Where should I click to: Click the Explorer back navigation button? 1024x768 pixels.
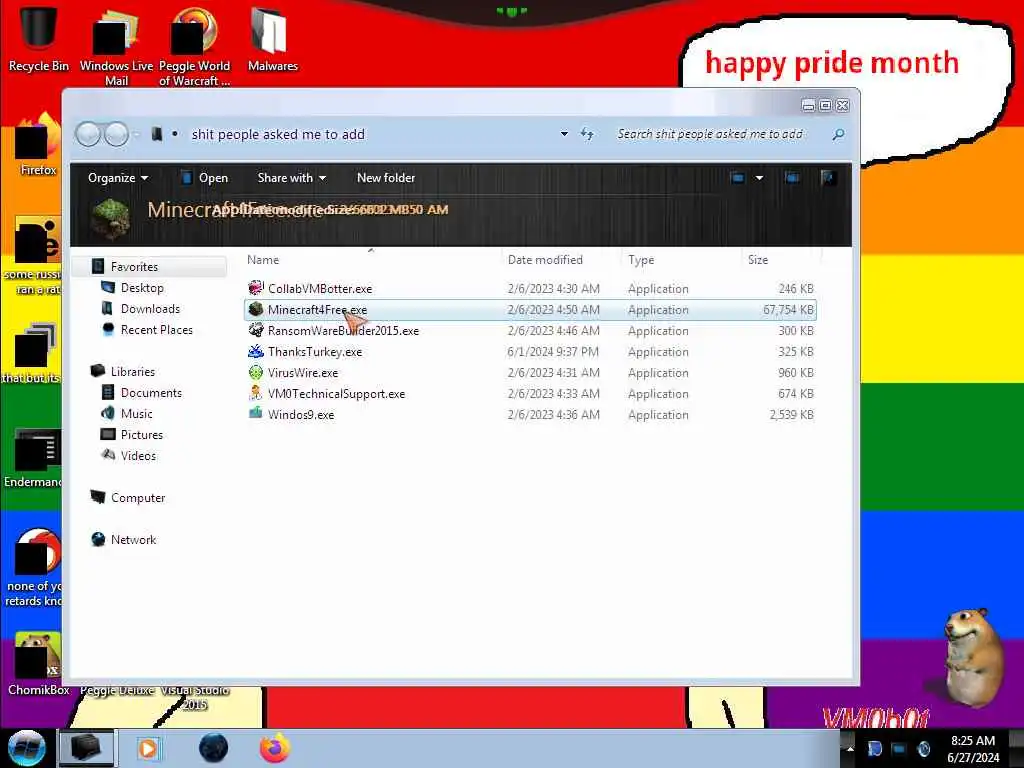coord(88,135)
